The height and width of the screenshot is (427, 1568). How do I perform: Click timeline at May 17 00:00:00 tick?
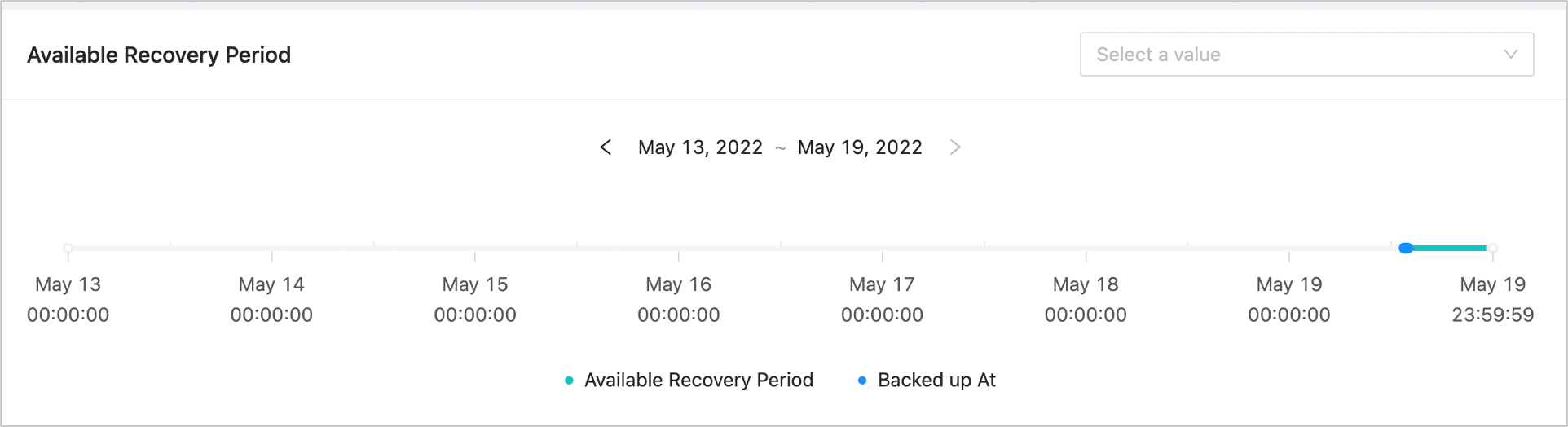[x=883, y=248]
